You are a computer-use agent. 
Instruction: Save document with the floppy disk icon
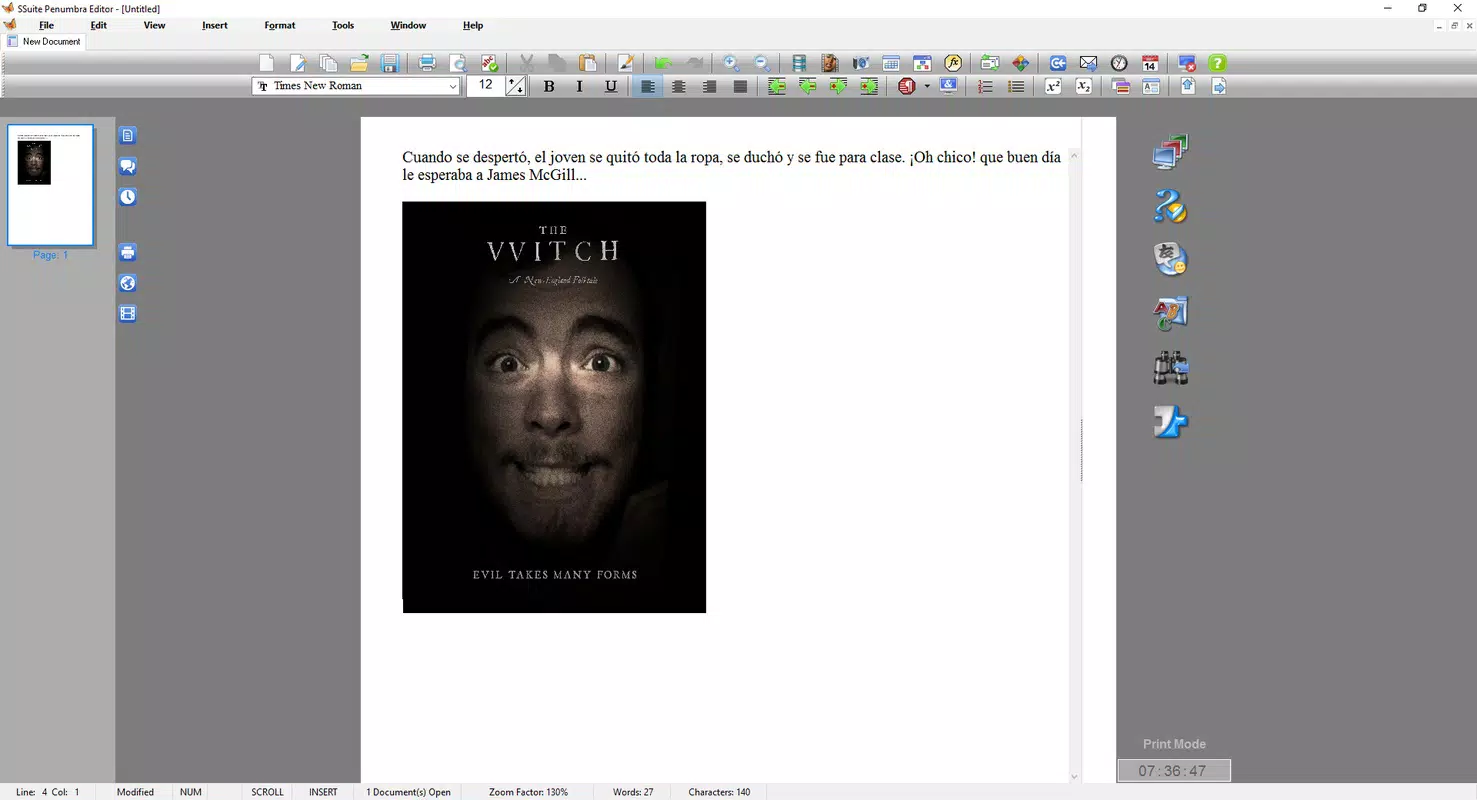click(390, 63)
